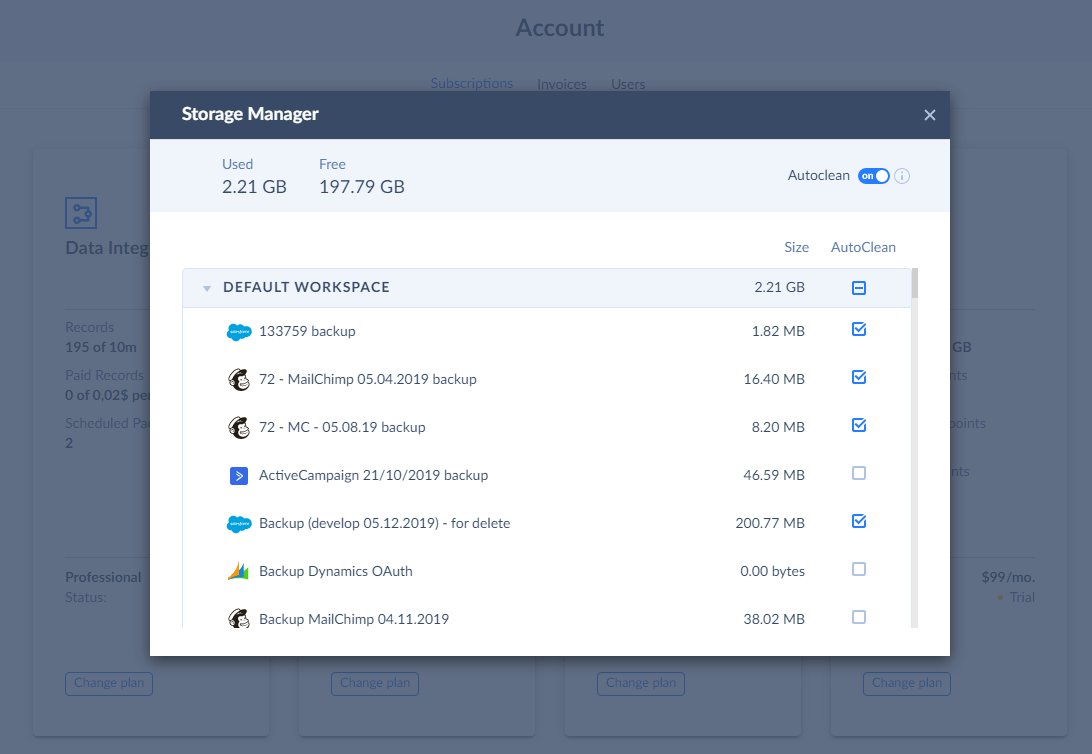The height and width of the screenshot is (754, 1092).
Task: Select Backup Dynamics OAuth name
Action: point(336,572)
